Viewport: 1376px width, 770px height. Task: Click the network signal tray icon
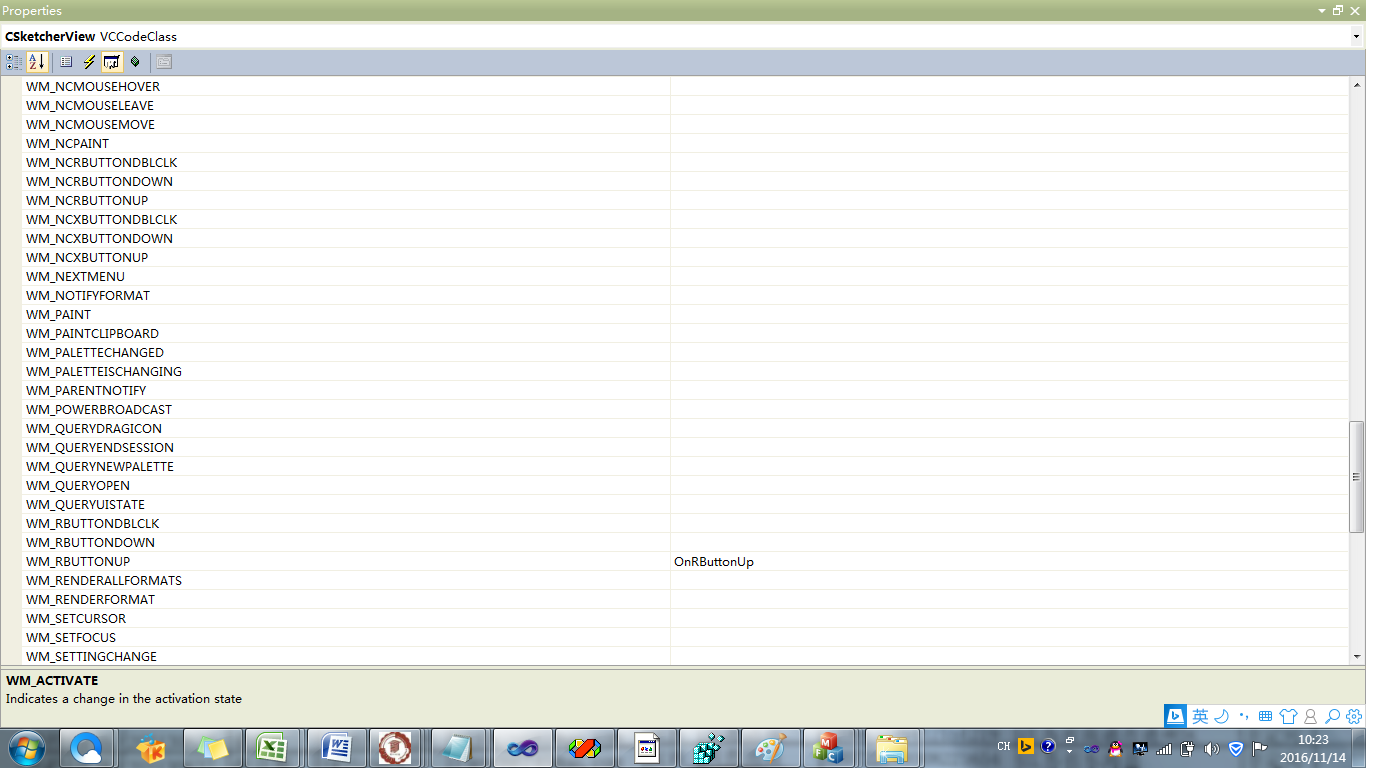(1164, 748)
